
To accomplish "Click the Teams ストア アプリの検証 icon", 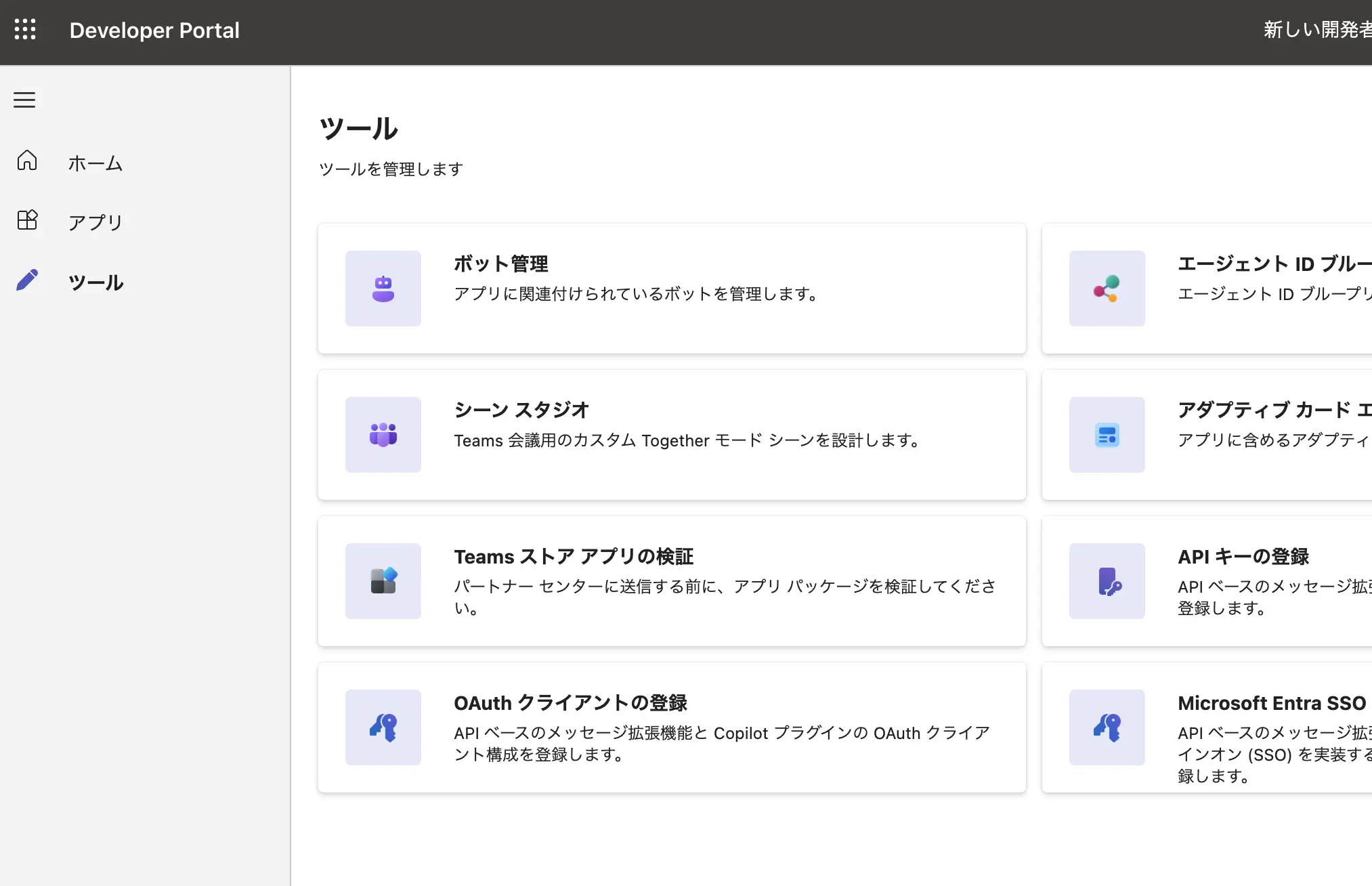I will [x=383, y=581].
